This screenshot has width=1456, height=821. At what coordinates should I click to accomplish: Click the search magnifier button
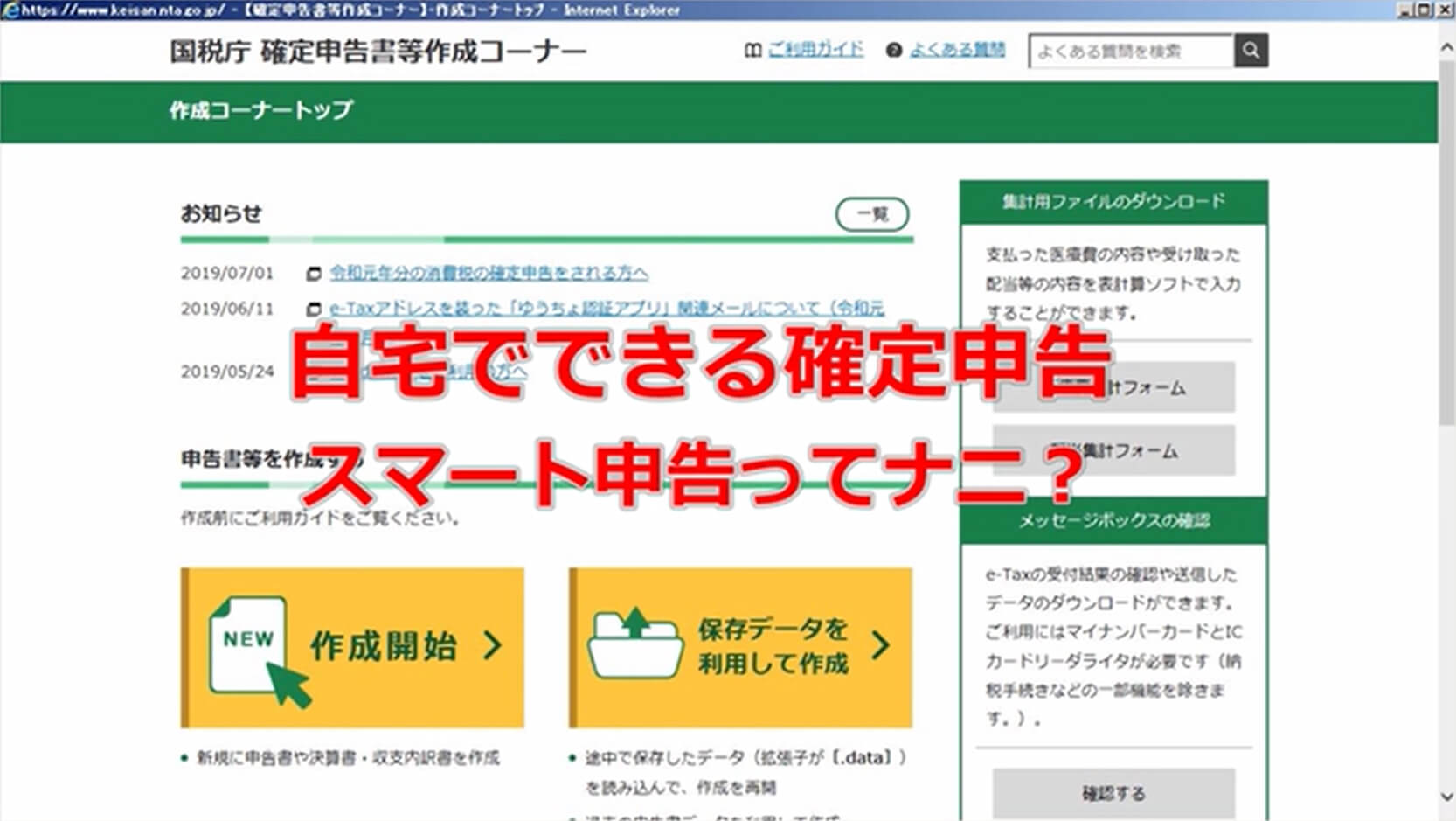(1251, 51)
